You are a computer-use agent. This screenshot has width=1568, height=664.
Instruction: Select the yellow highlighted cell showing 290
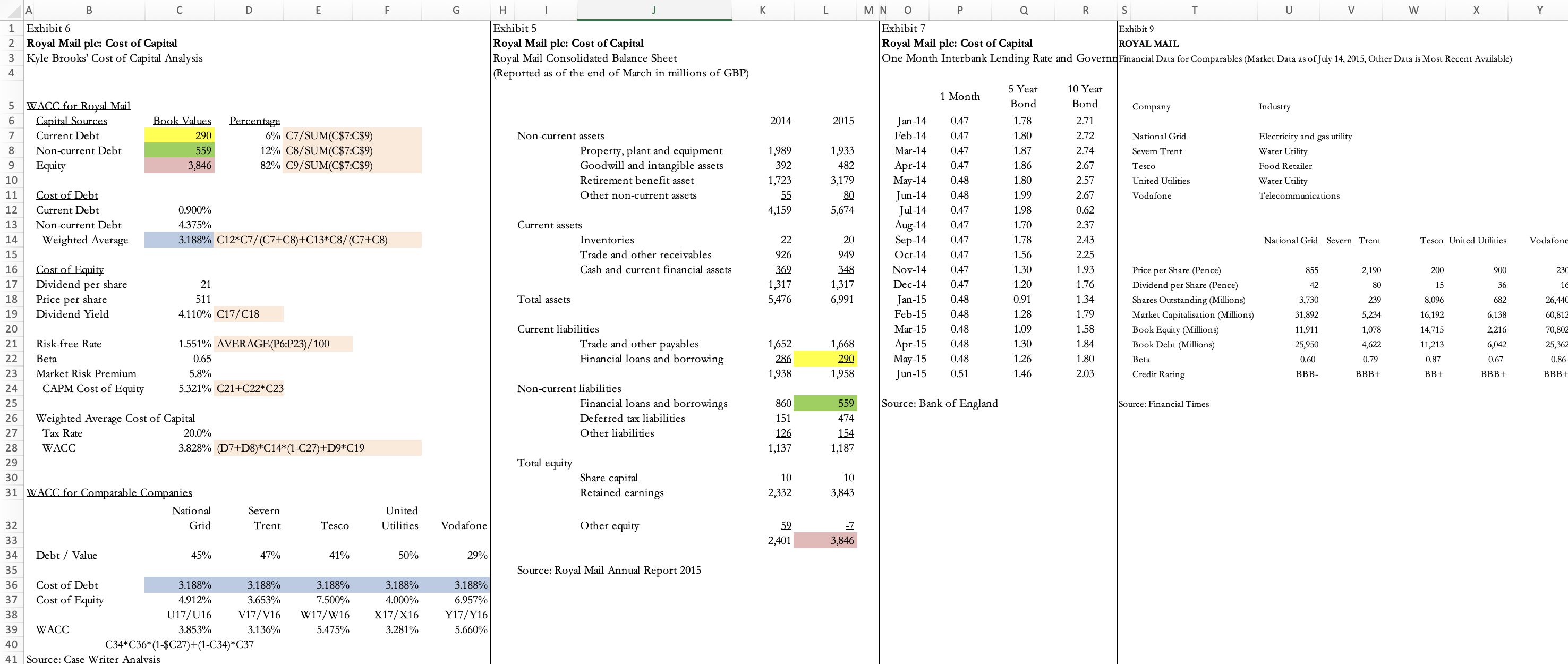[x=179, y=135]
